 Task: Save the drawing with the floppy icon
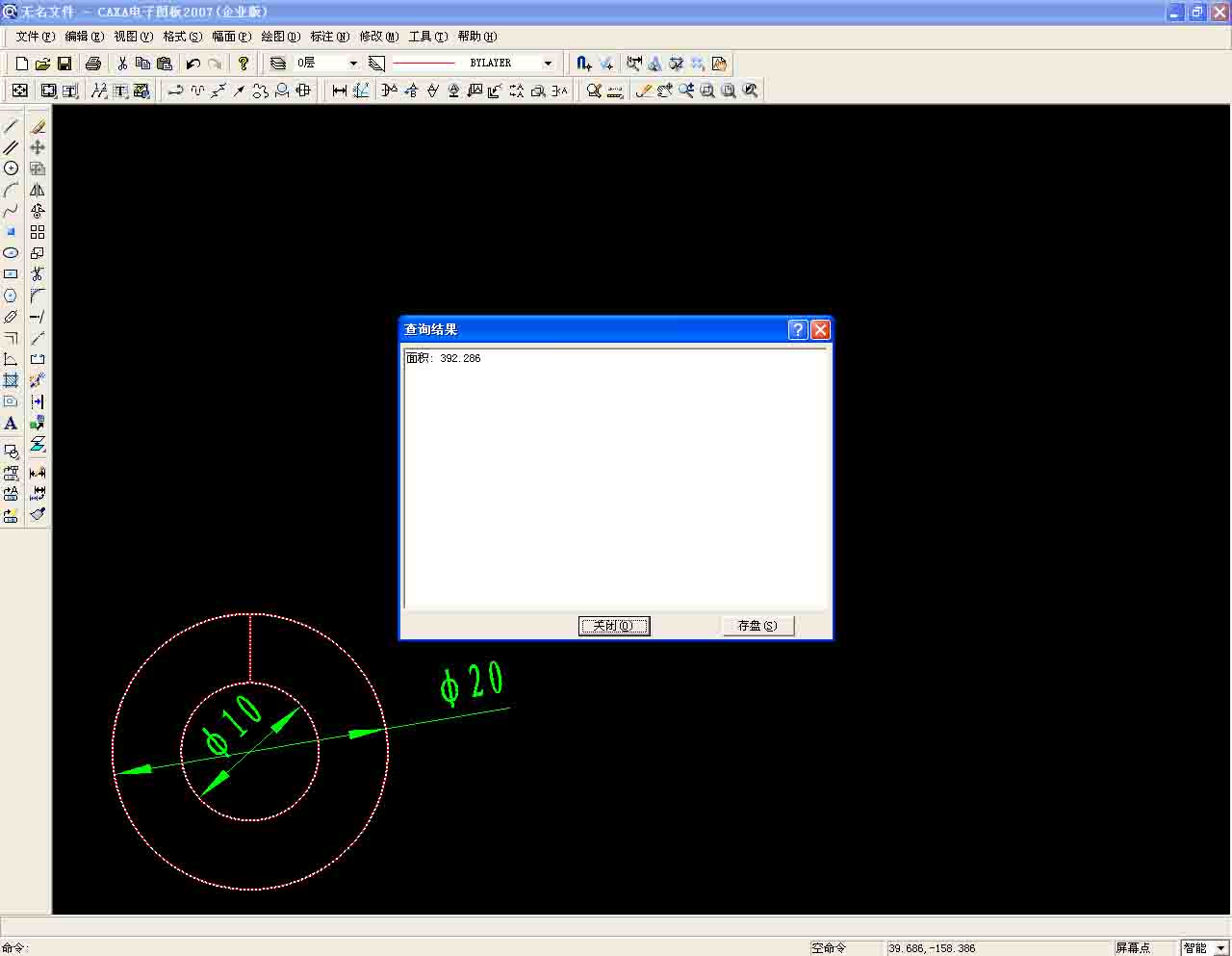pyautogui.click(x=64, y=64)
